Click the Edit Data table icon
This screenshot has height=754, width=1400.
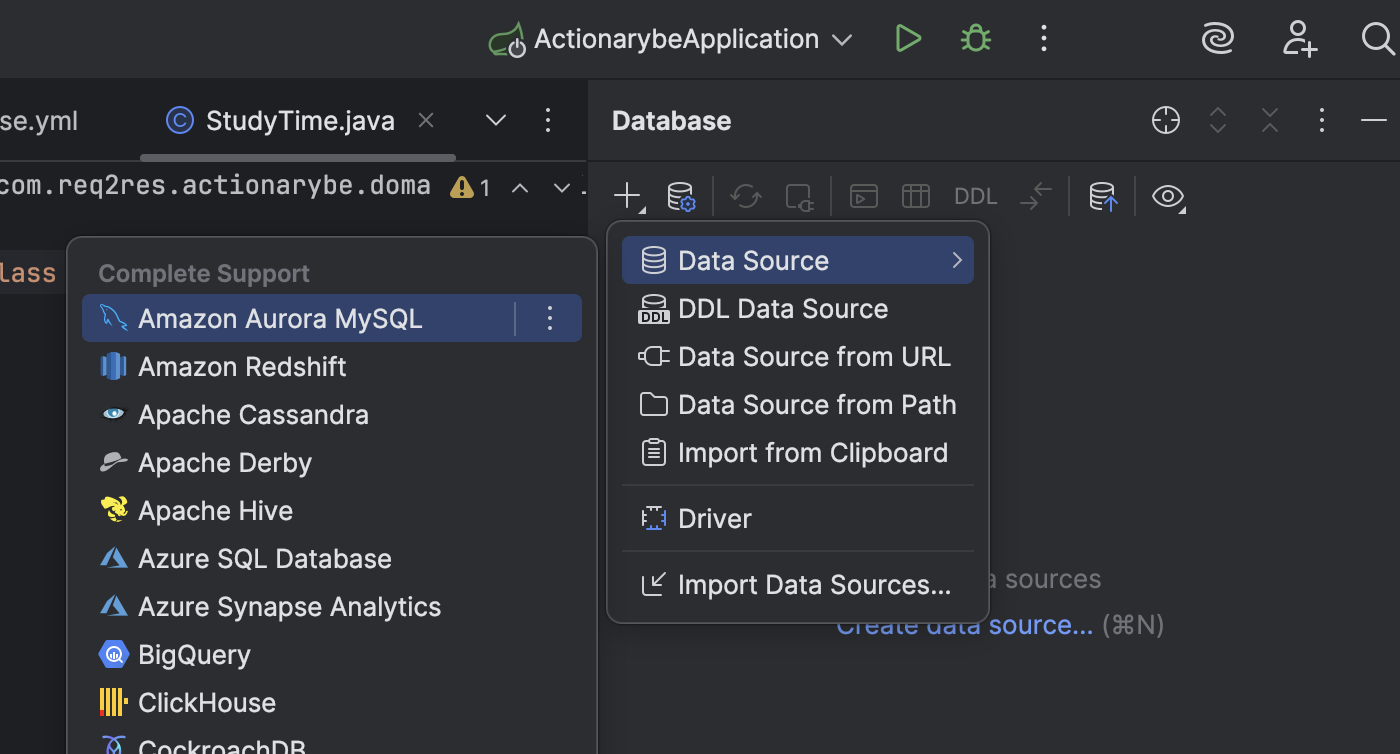click(x=916, y=196)
